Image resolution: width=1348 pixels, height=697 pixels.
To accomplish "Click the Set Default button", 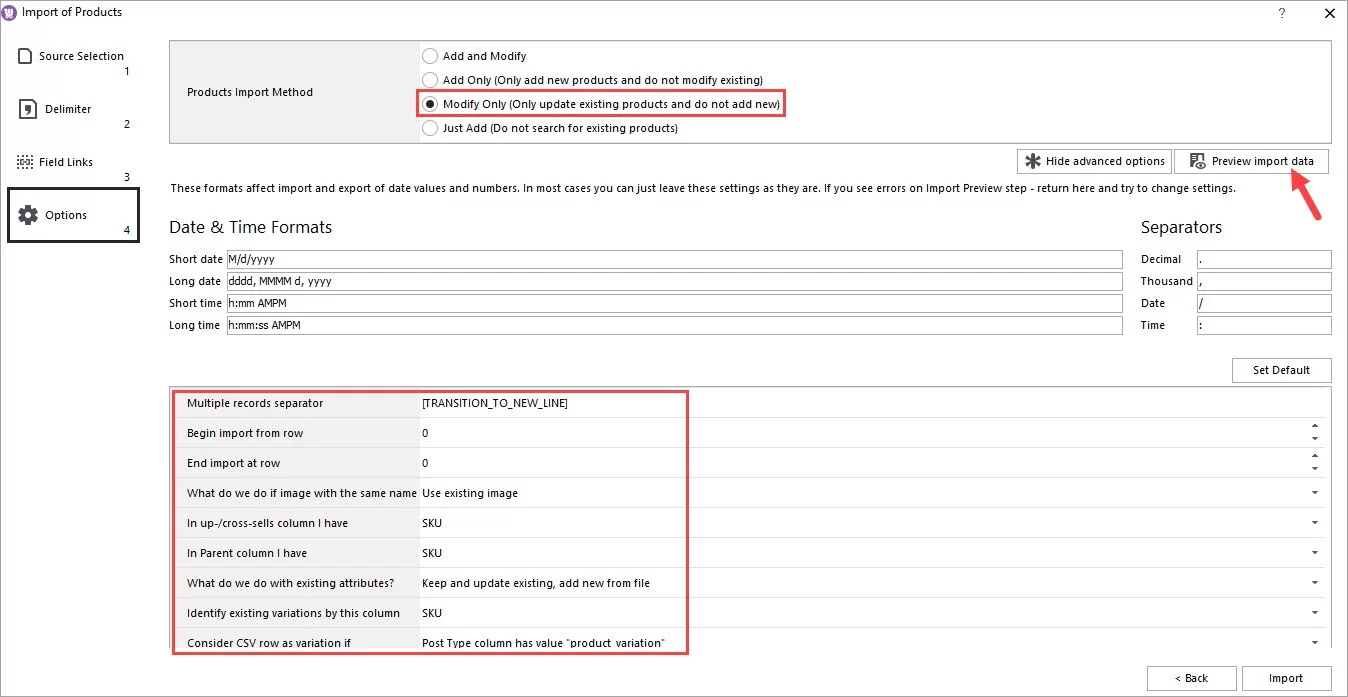I will tap(1281, 370).
